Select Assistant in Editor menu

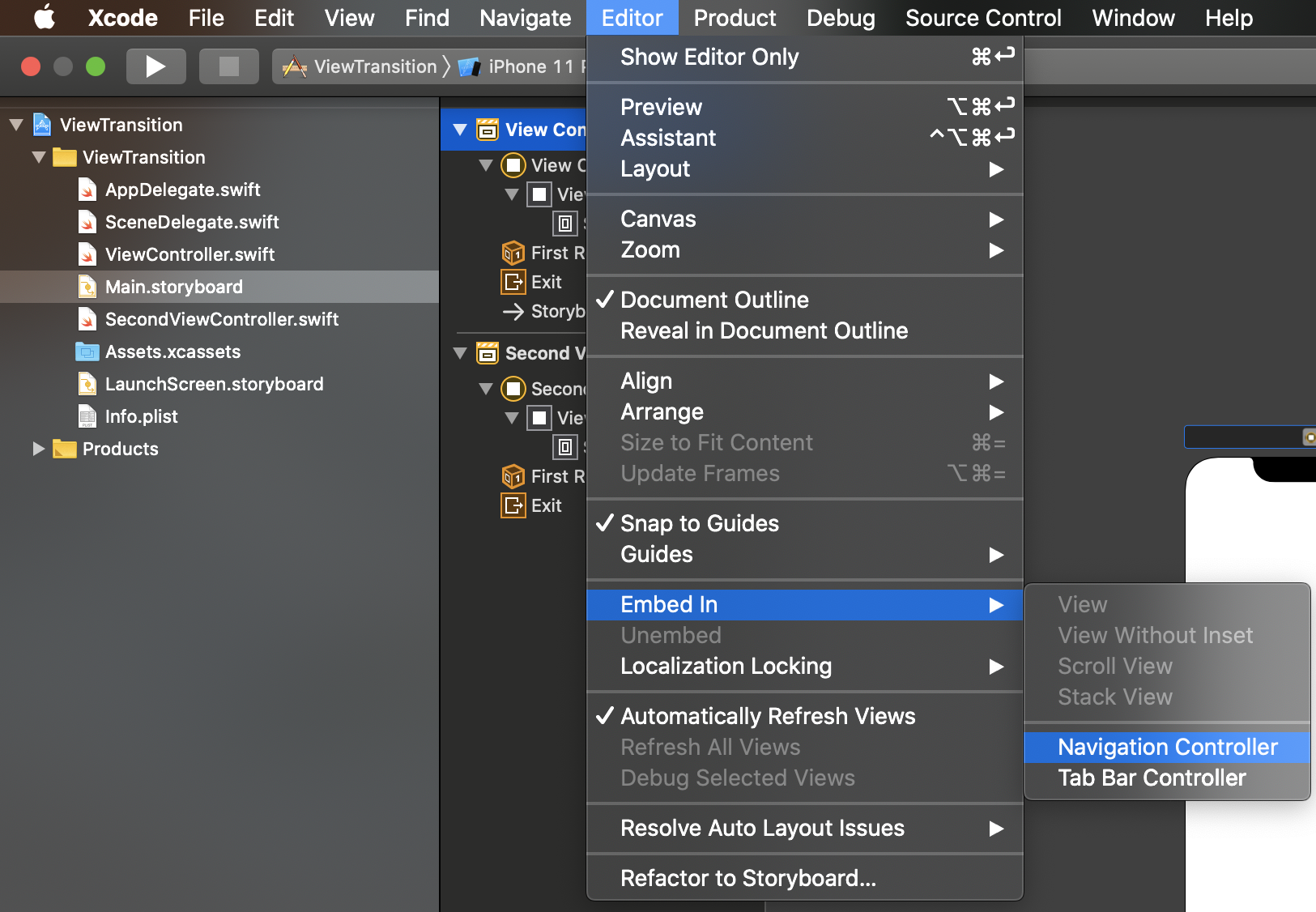pos(805,138)
